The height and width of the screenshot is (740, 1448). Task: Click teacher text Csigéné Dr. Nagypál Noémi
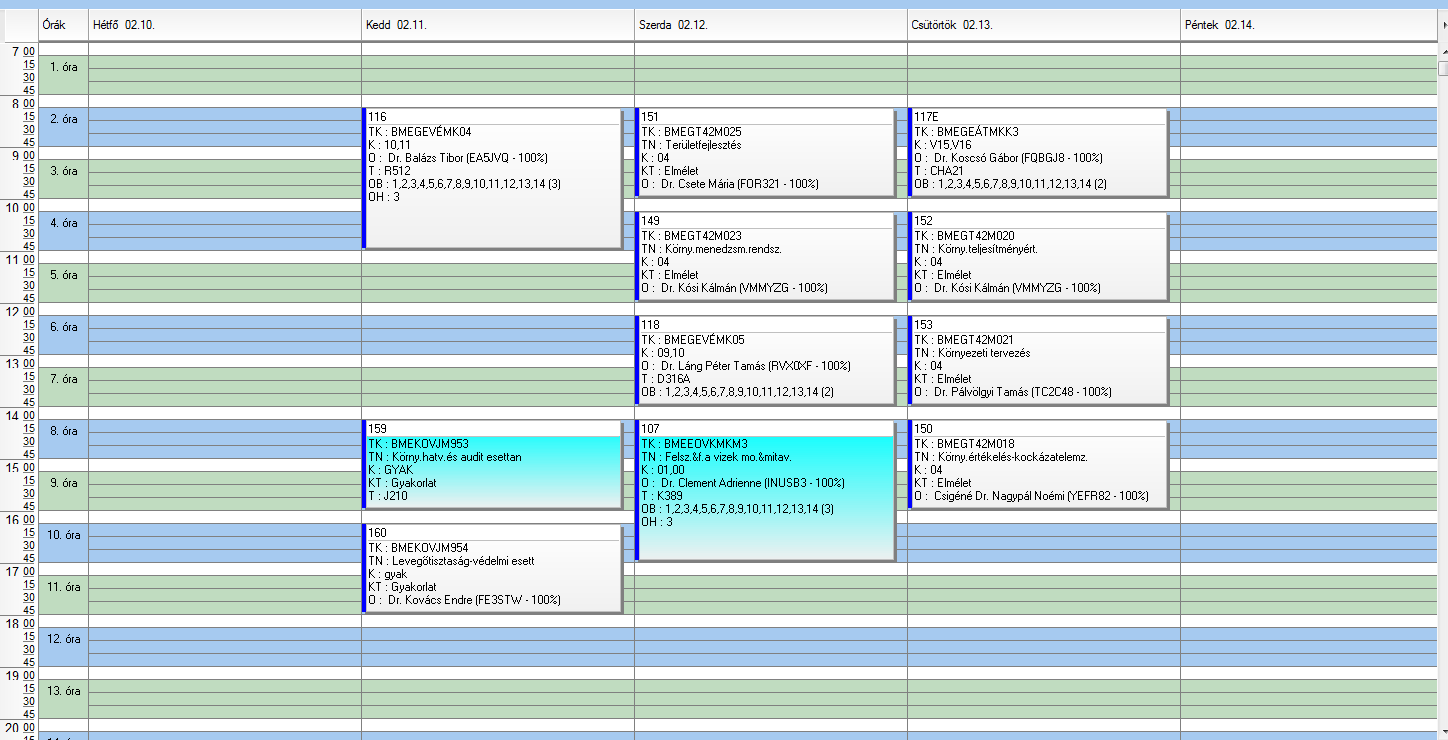click(998, 496)
